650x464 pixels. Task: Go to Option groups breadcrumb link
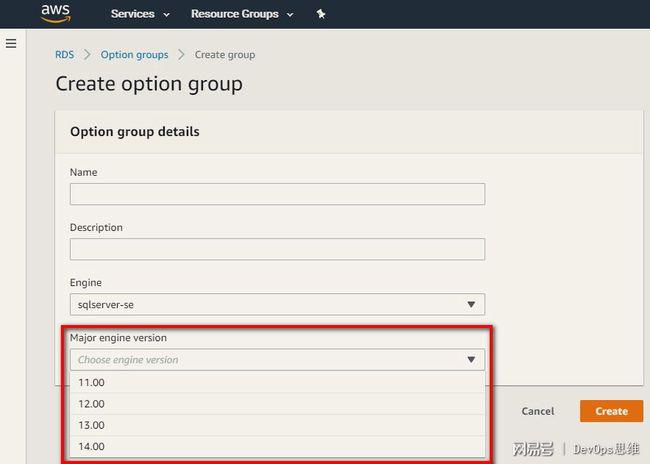134,55
